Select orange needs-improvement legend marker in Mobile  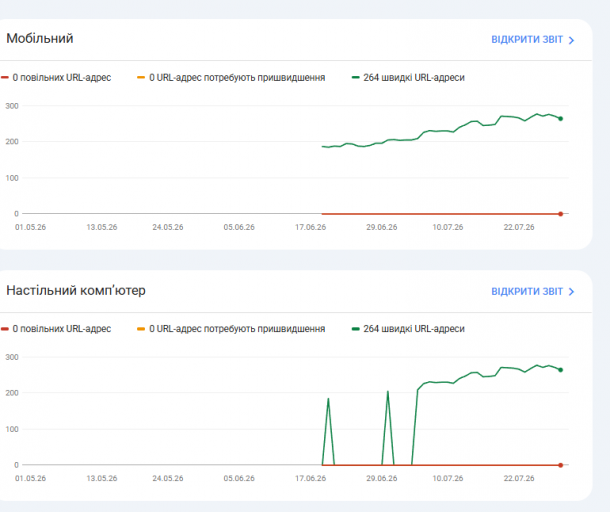(141, 77)
